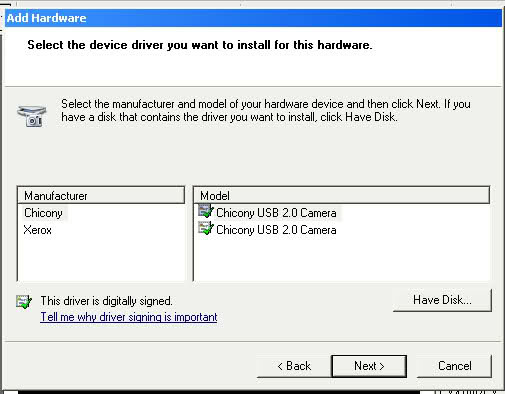
Task: Open the 'Tell me why driver signing is important' link
Action: 129,317
